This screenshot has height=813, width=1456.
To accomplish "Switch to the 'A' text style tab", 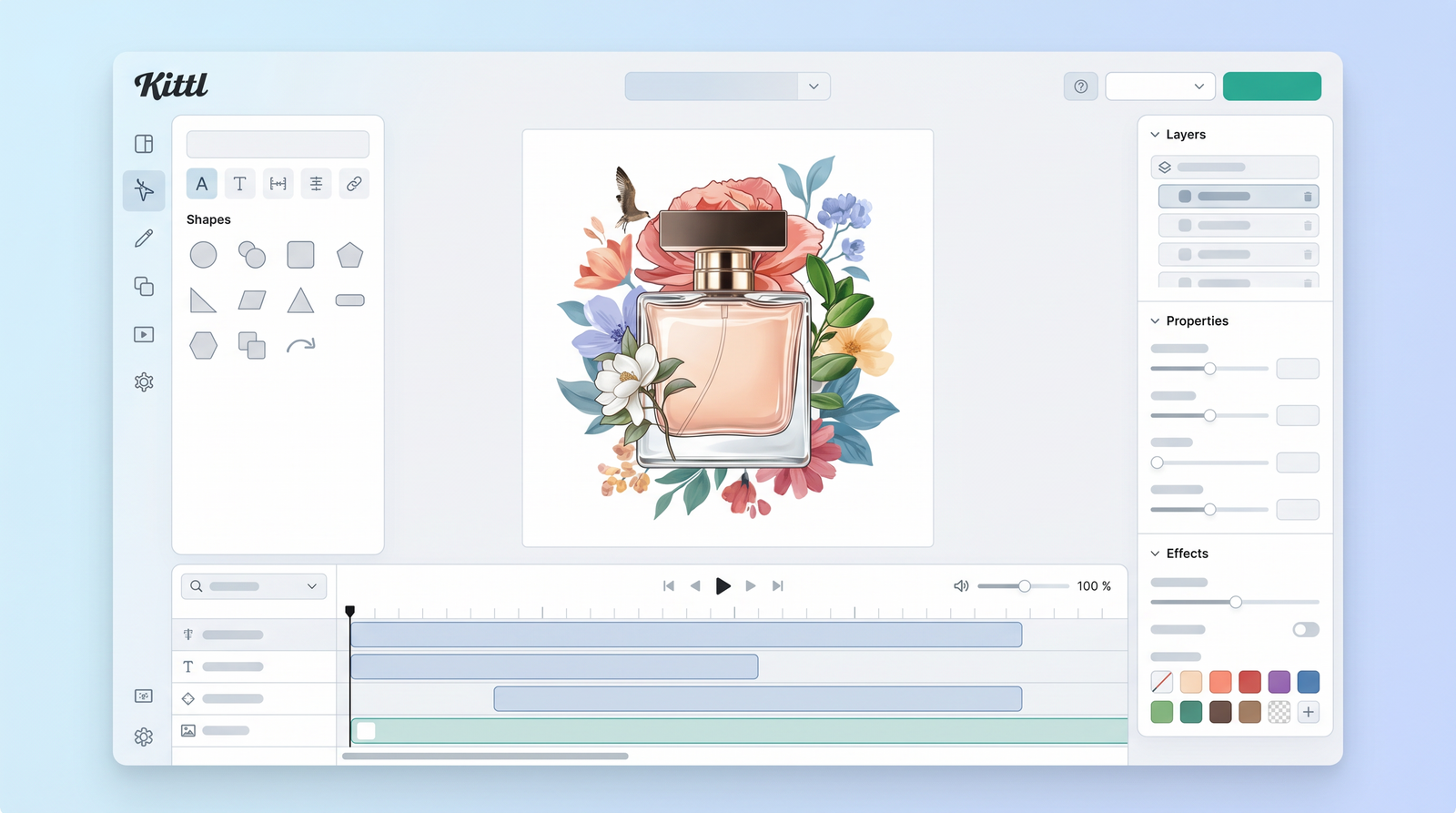I will click(x=202, y=184).
